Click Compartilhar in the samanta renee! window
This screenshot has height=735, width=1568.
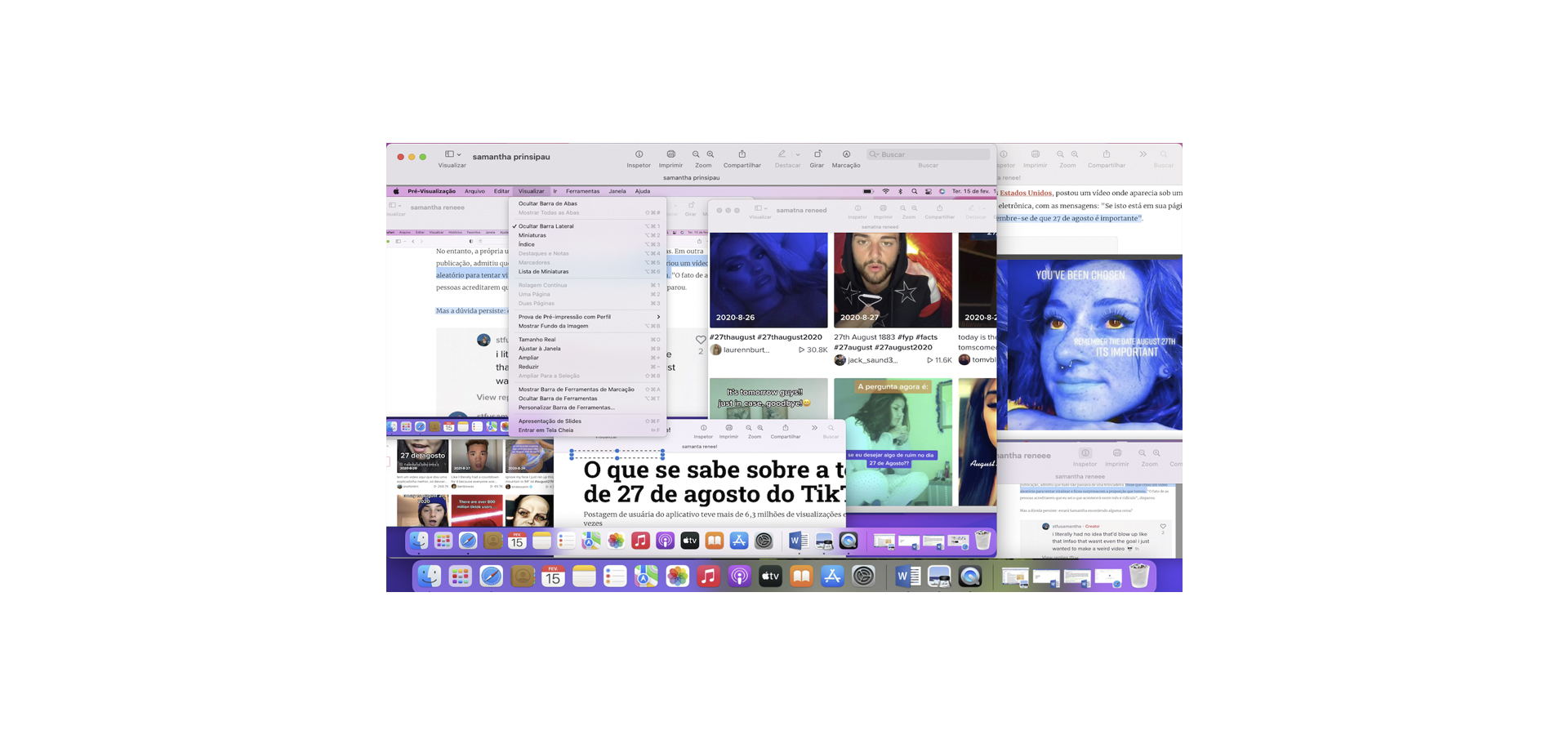point(785,428)
